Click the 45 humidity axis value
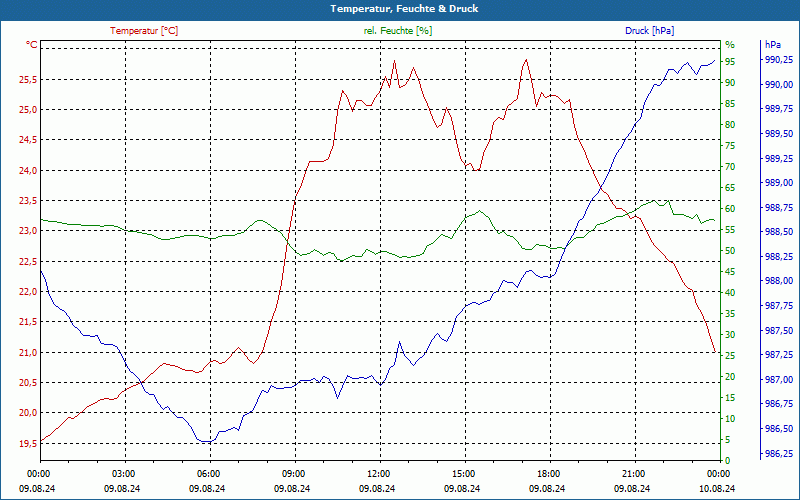 (x=730, y=272)
